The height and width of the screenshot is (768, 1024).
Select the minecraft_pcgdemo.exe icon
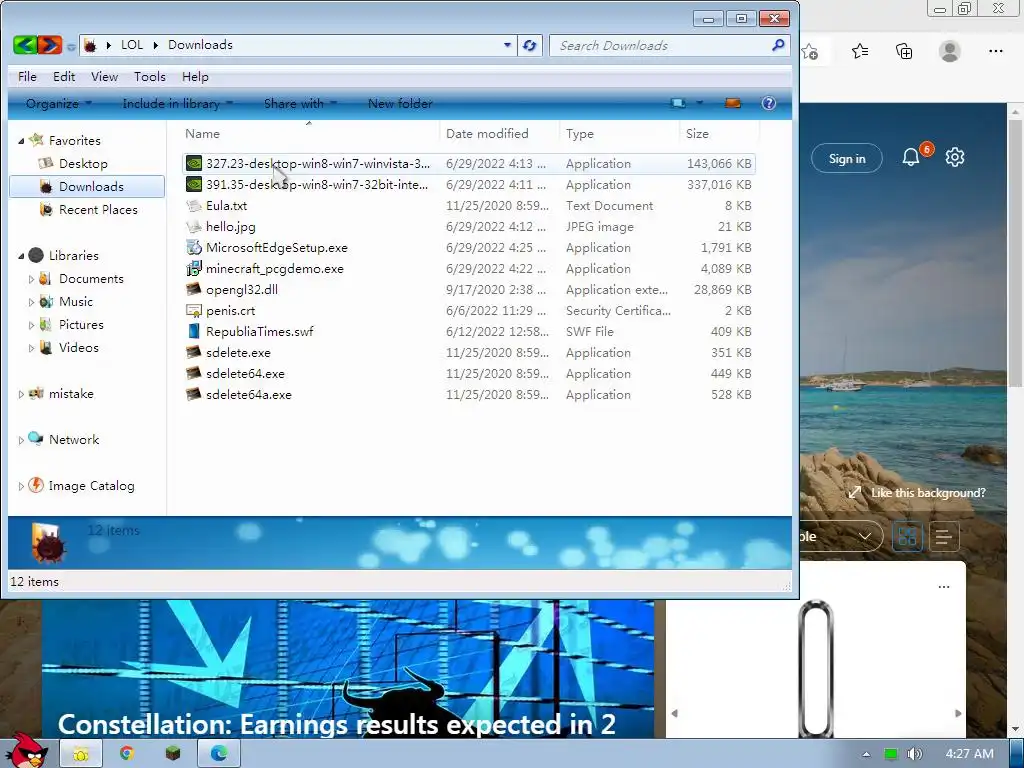pos(194,268)
